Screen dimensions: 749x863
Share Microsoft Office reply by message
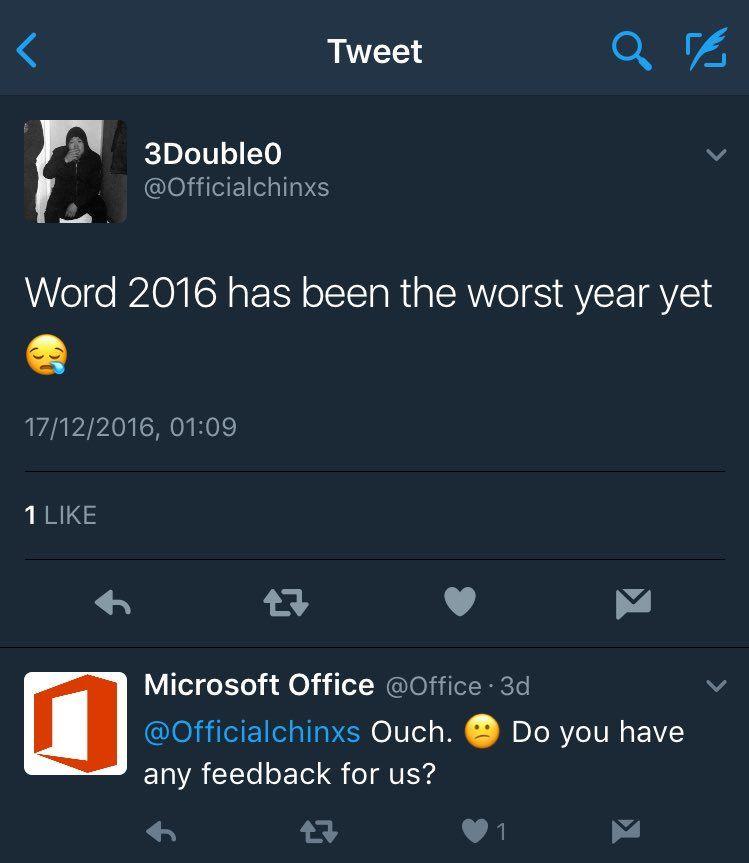(x=626, y=831)
